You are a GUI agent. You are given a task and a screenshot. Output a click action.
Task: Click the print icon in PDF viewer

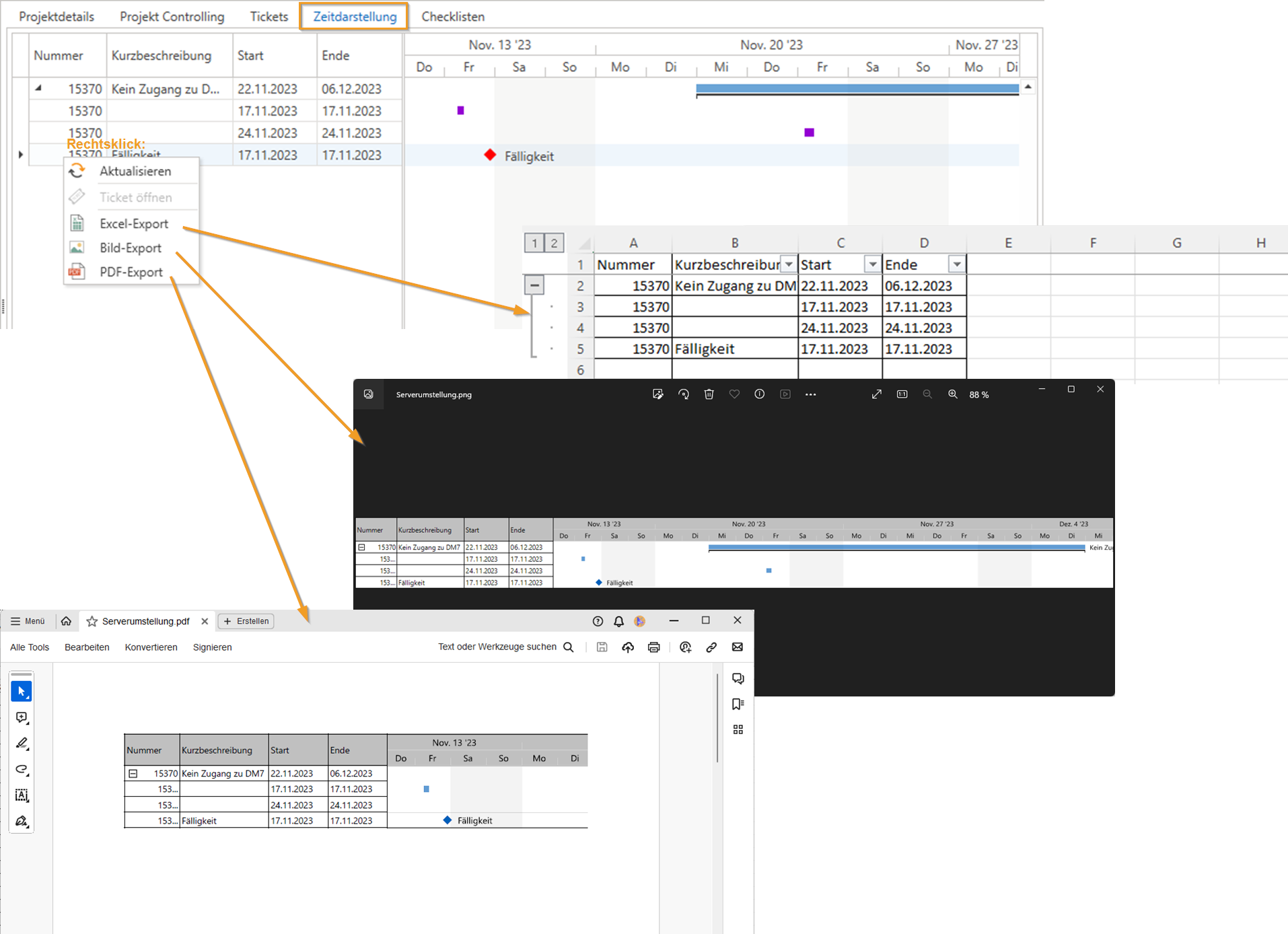[x=653, y=647]
